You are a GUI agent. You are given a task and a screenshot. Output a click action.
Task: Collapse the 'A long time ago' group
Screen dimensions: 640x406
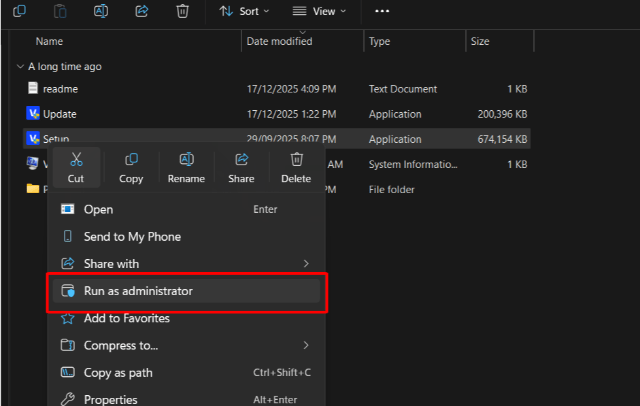(x=20, y=67)
